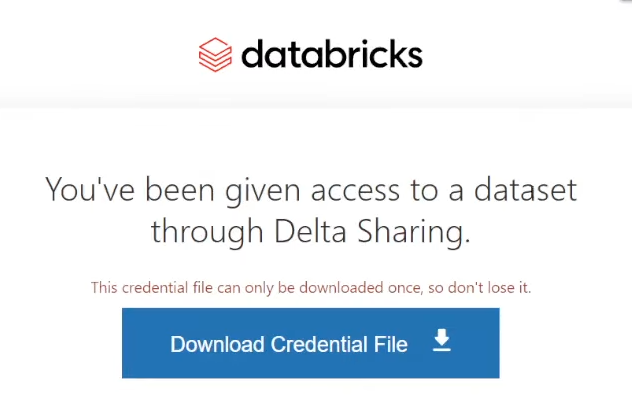
Task: Click the word "dataset" in the heading
Action: coord(525,189)
